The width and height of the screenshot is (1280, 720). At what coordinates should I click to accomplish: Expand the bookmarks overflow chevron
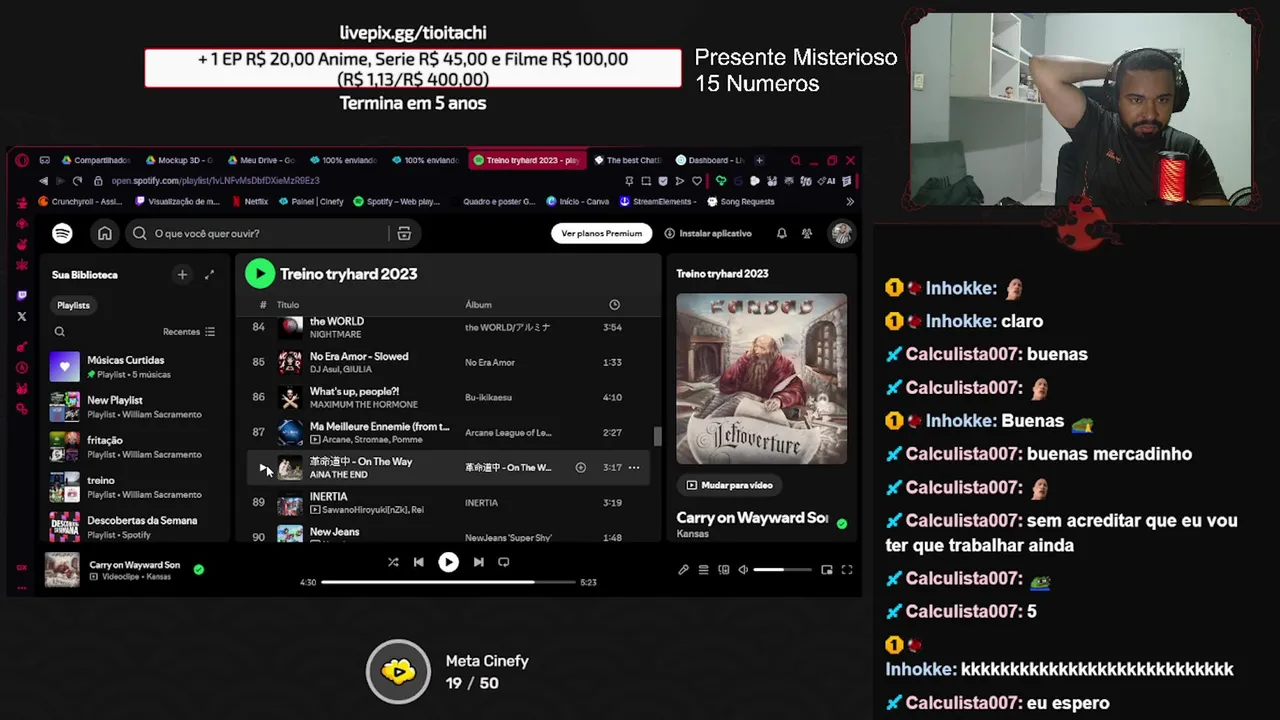pyautogui.click(x=850, y=201)
